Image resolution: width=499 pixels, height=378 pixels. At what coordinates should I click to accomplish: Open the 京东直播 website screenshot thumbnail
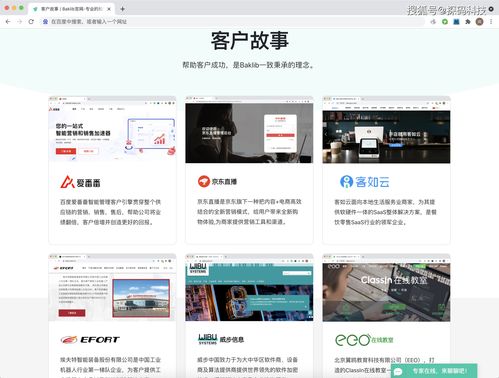(x=249, y=130)
